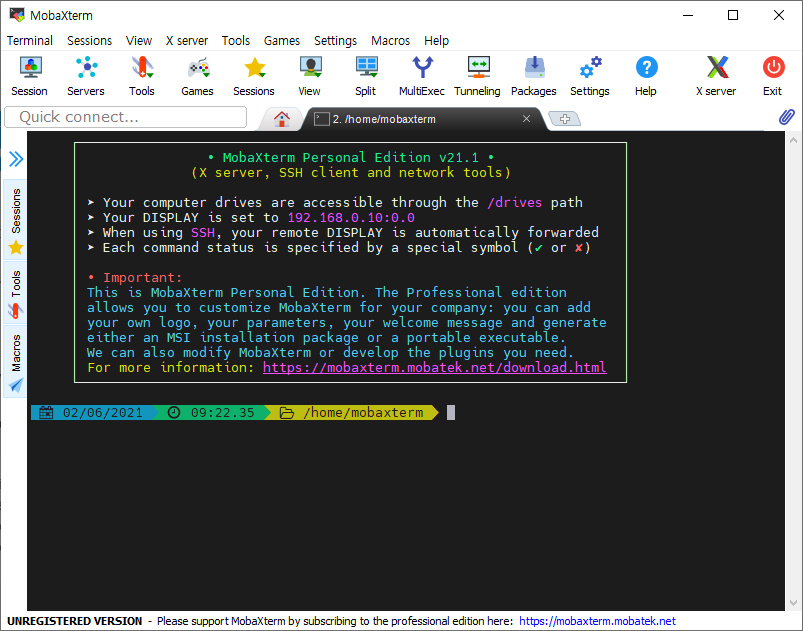Close the /home/mobaxterm tab
The width and height of the screenshot is (803, 631).
pos(526,119)
